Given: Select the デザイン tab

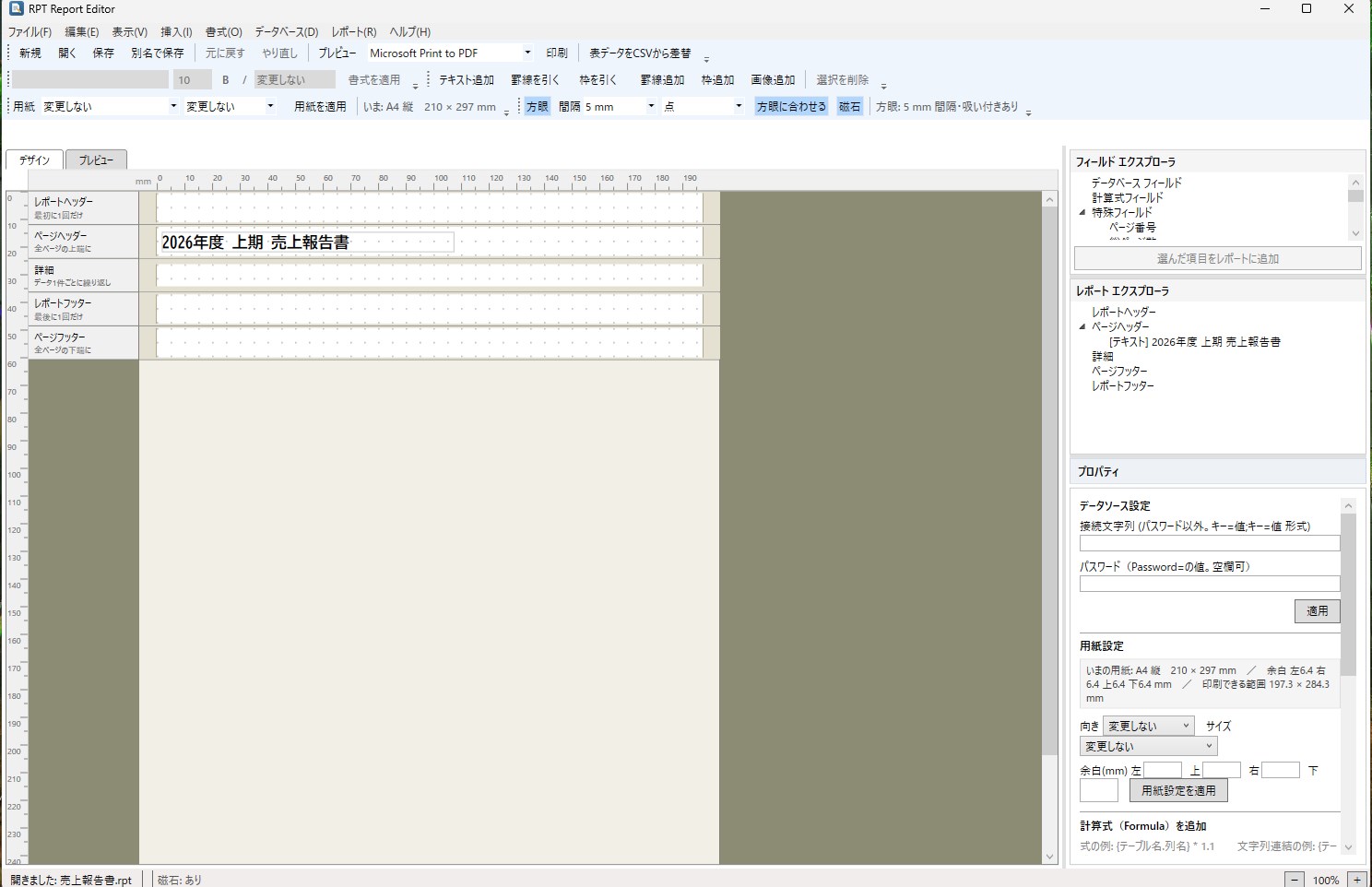Looking at the screenshot, I should click(x=35, y=160).
